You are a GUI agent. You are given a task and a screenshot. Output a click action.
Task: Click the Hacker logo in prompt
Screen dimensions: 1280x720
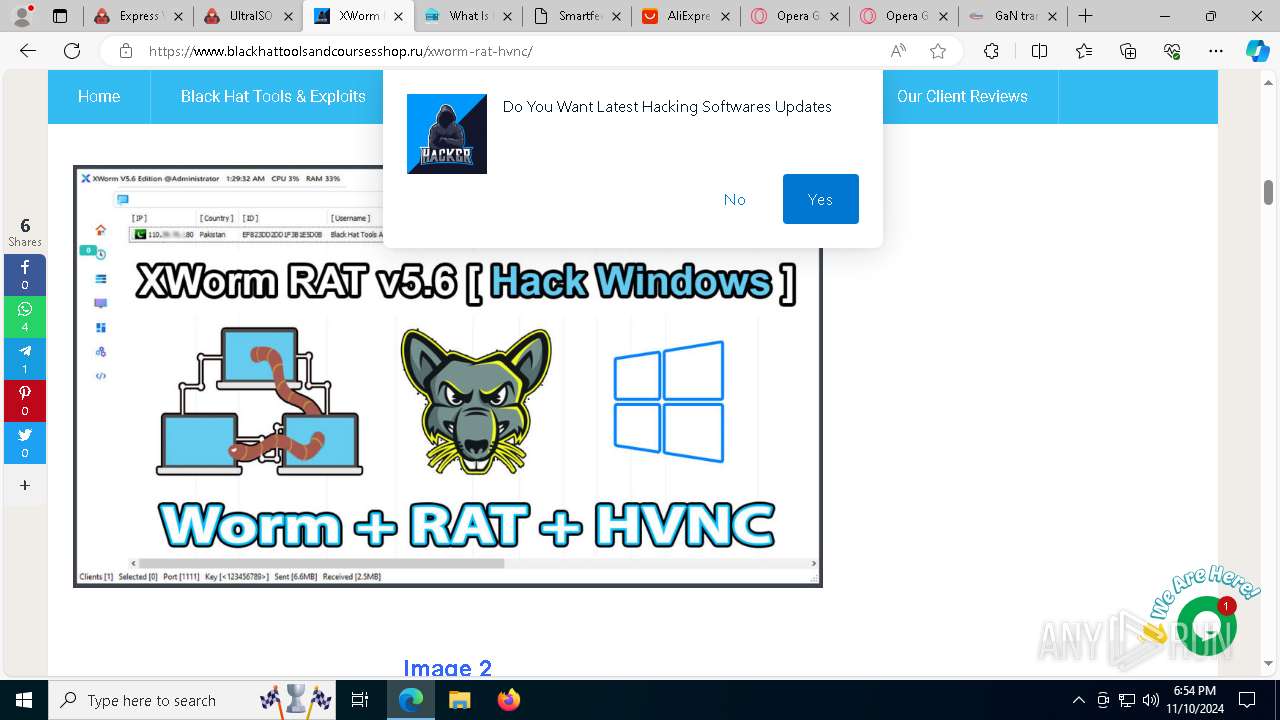447,134
